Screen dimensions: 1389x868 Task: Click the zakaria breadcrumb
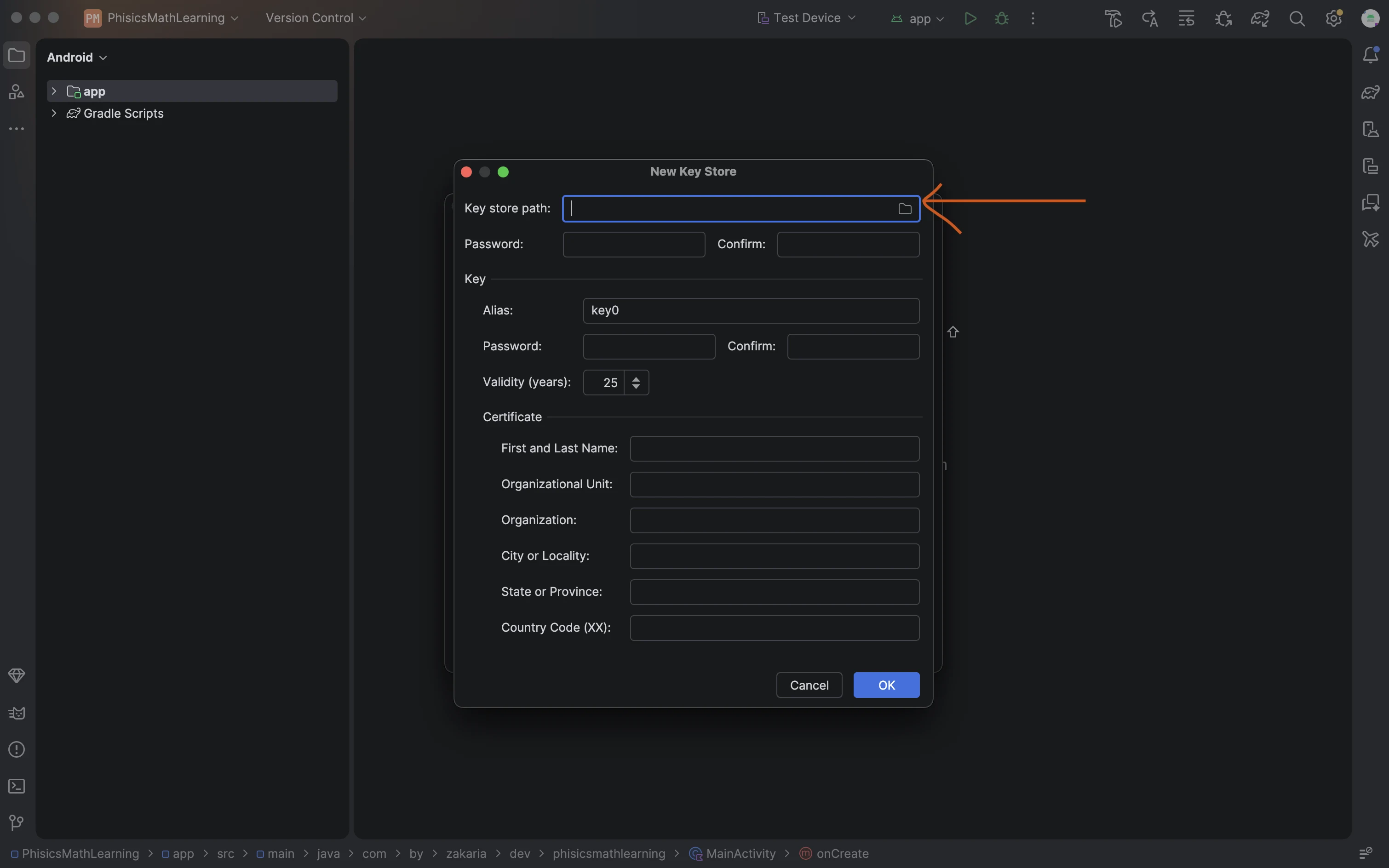(465, 854)
